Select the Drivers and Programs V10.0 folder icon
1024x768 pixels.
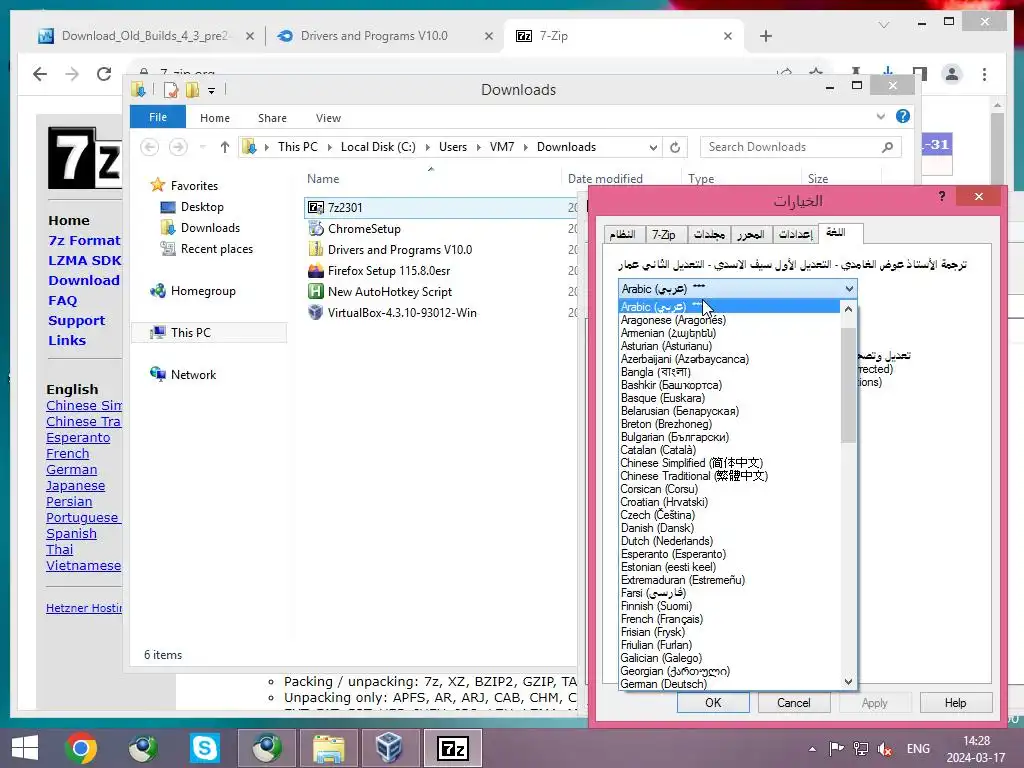click(x=316, y=249)
